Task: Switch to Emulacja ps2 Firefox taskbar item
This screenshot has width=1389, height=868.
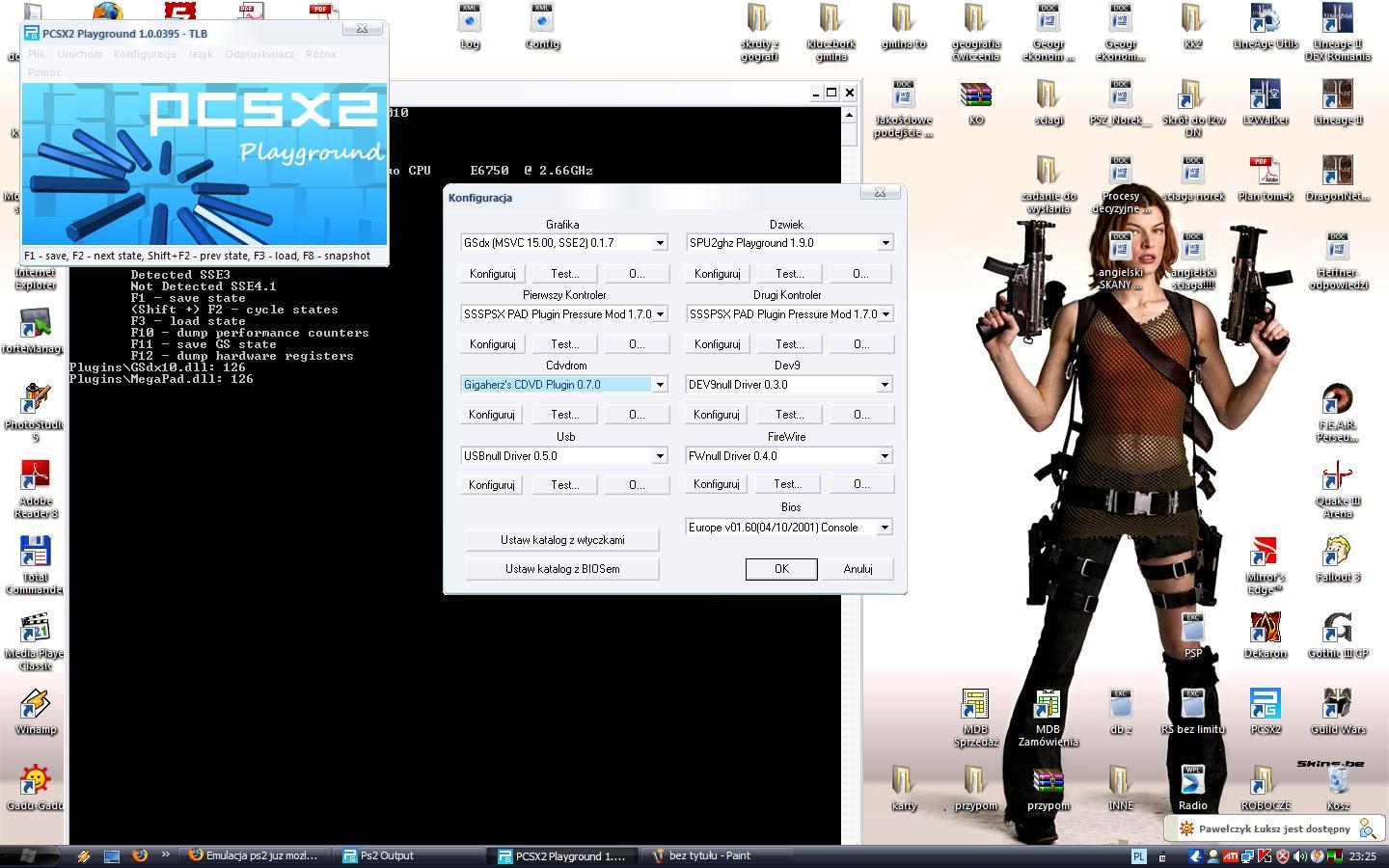Action: pos(257,855)
